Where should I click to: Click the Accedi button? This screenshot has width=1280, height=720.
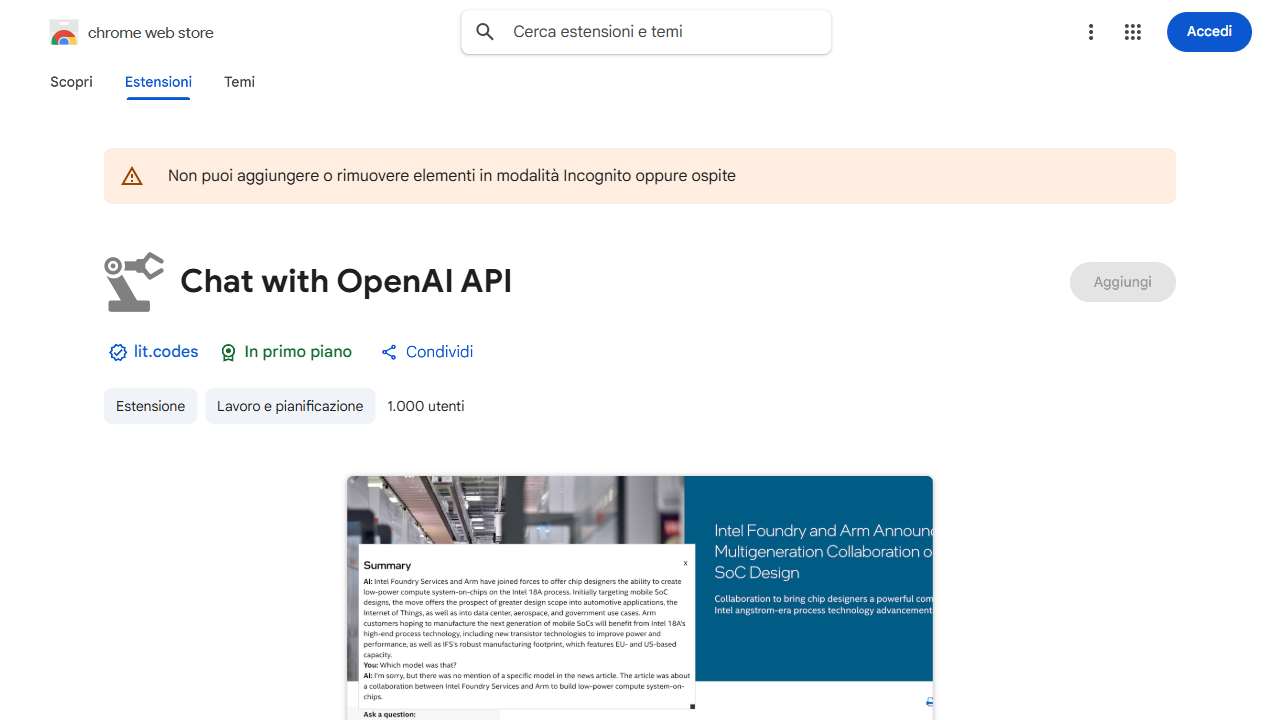click(x=1209, y=32)
